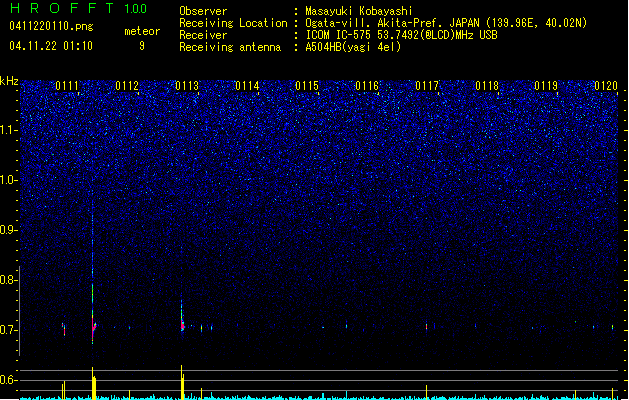Click the 0111 time marker
Image resolution: width=629 pixels, height=400 pixels.
pyautogui.click(x=67, y=86)
